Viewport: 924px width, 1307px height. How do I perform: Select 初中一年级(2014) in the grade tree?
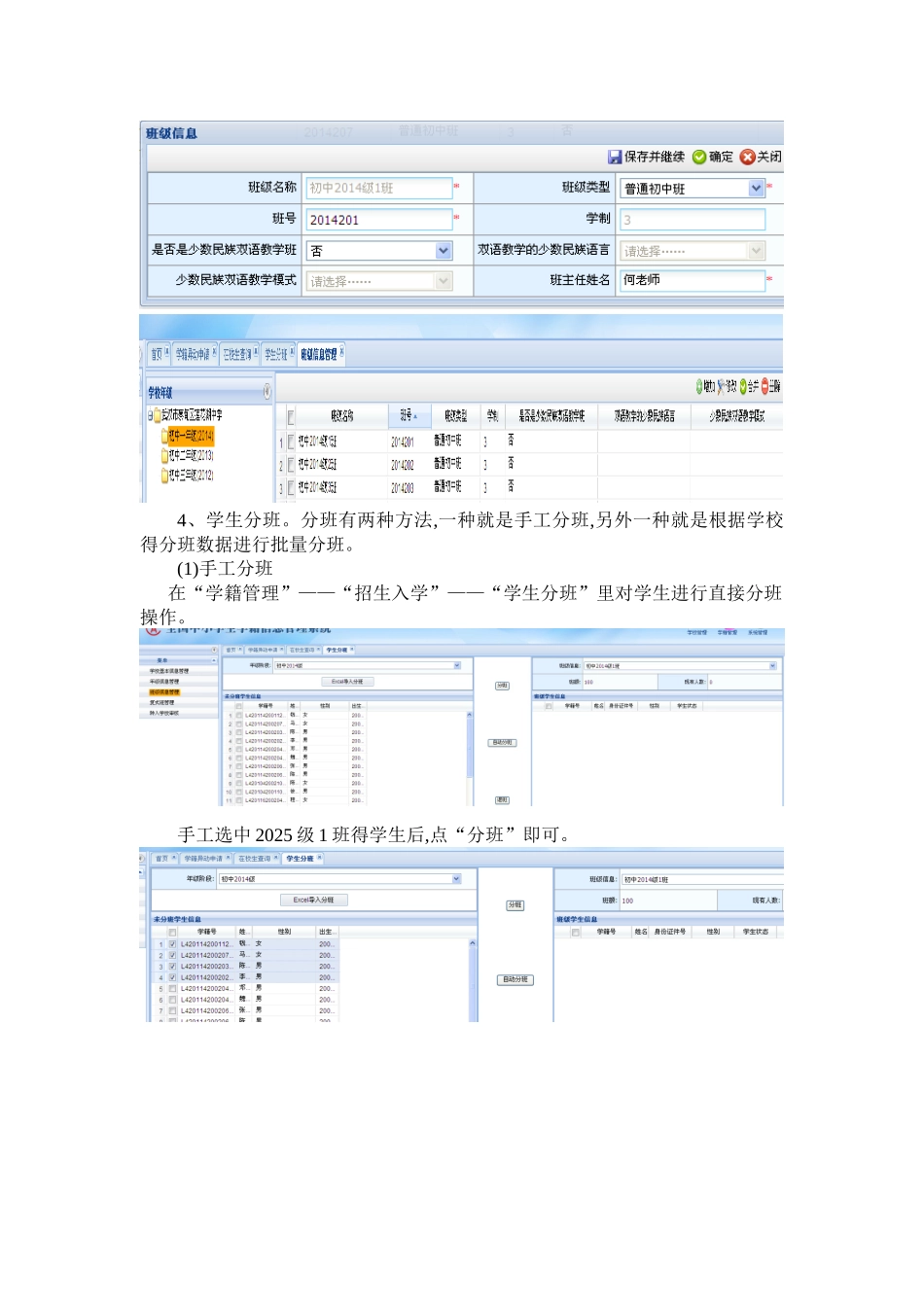(x=191, y=437)
